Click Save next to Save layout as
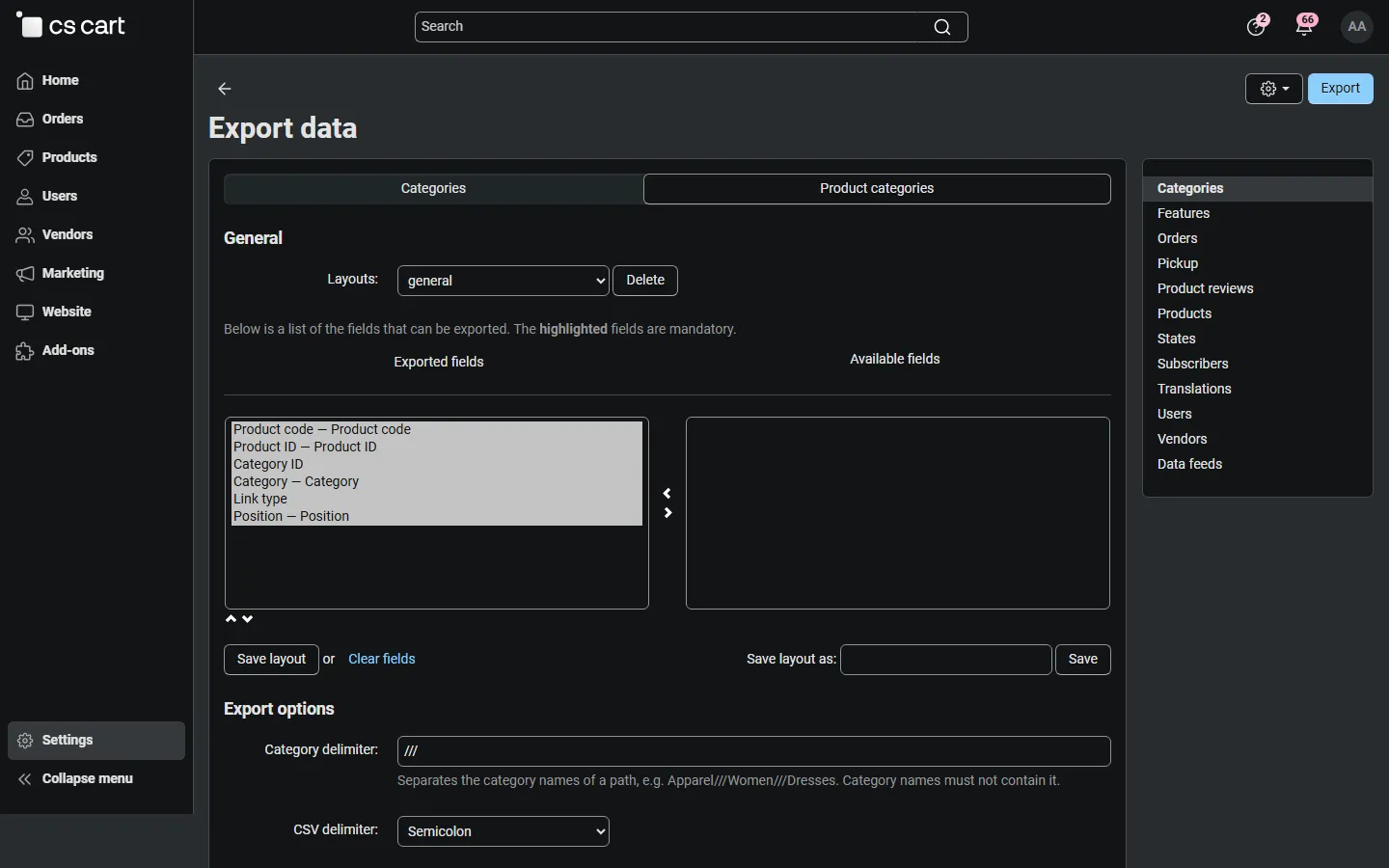Screen dimensions: 1389x868 pyautogui.click(x=1083, y=660)
